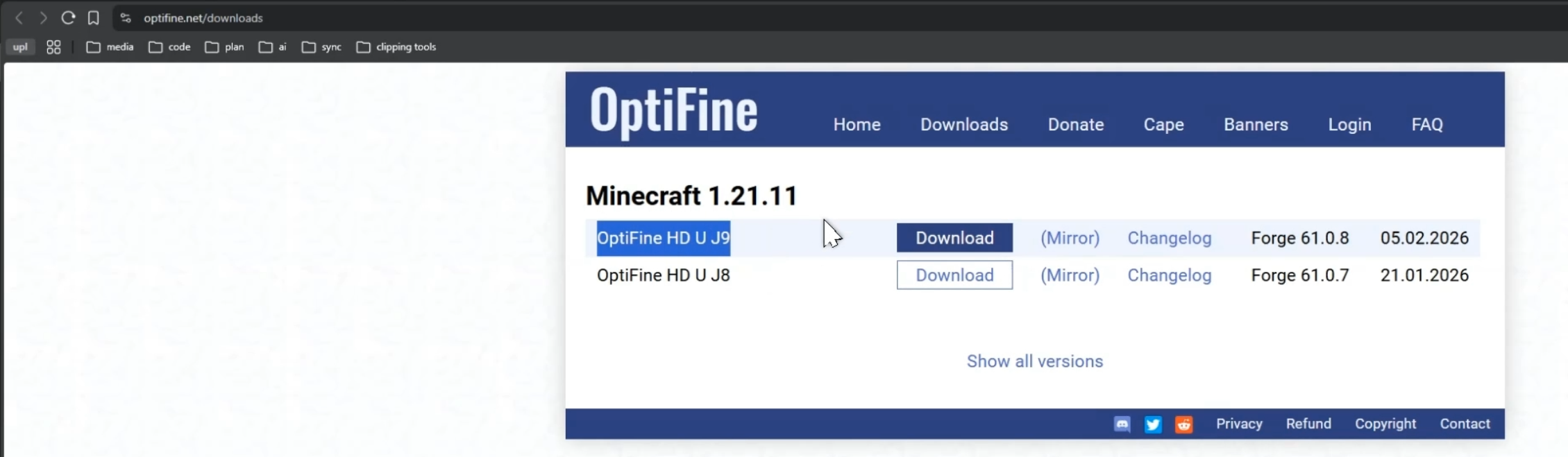The height and width of the screenshot is (457, 1568).
Task: Expand Show all versions
Action: point(1035,361)
